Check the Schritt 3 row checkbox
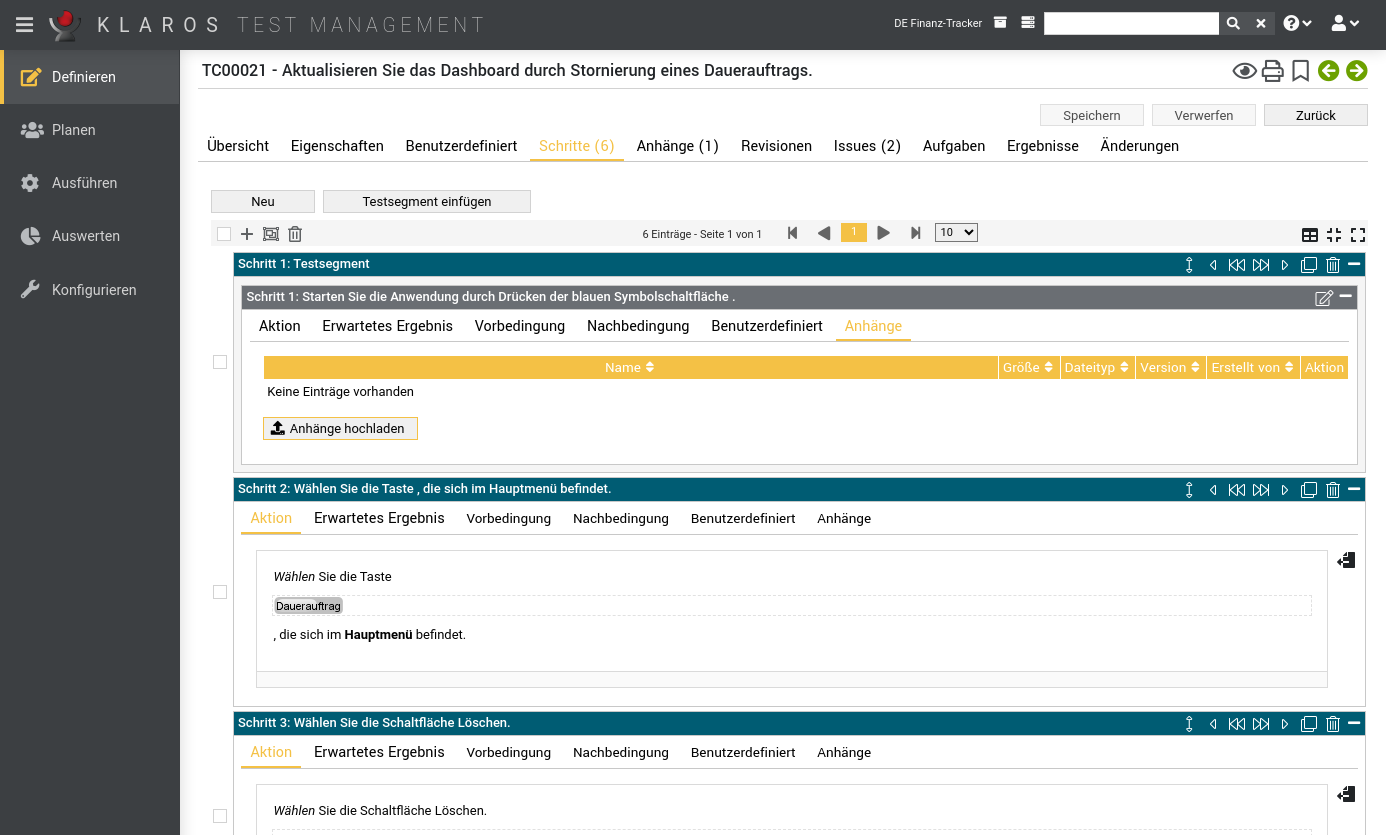The image size is (1386, 835). [220, 816]
